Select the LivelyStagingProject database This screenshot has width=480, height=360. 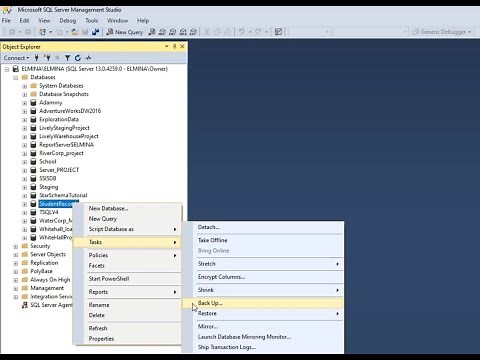pyautogui.click(x=64, y=128)
